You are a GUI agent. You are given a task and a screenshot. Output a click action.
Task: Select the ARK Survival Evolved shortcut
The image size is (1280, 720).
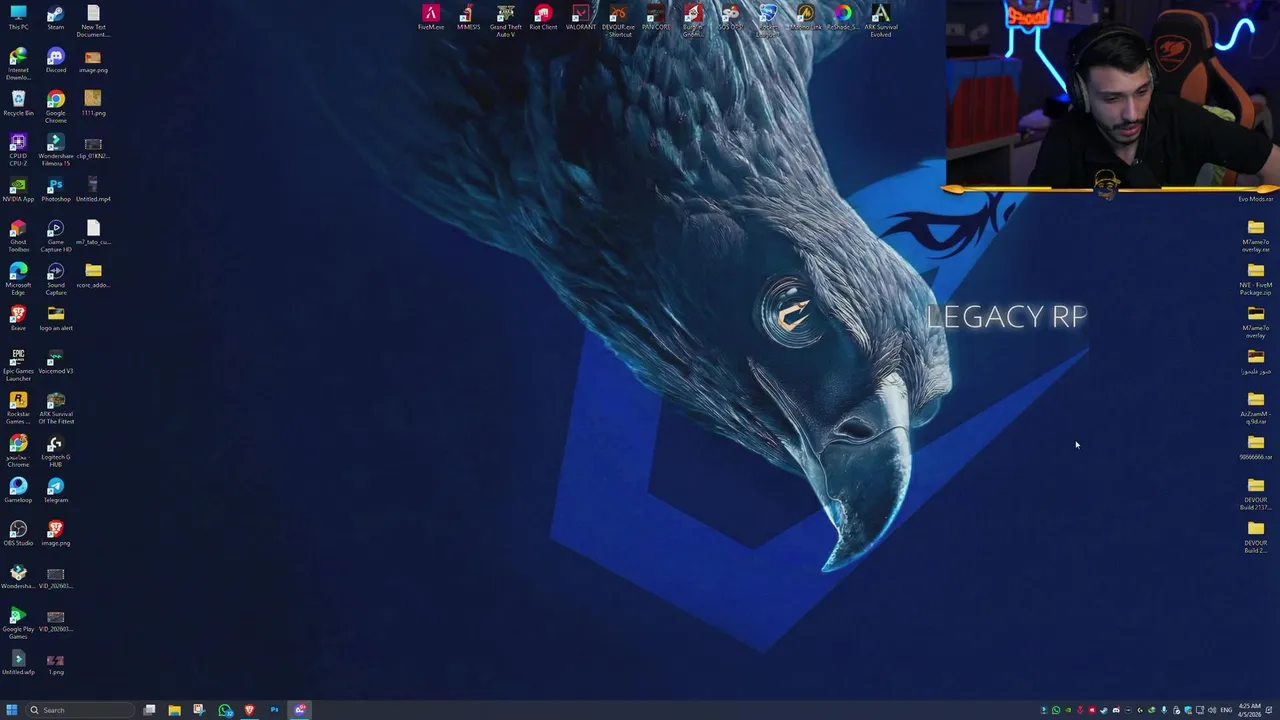[880, 20]
